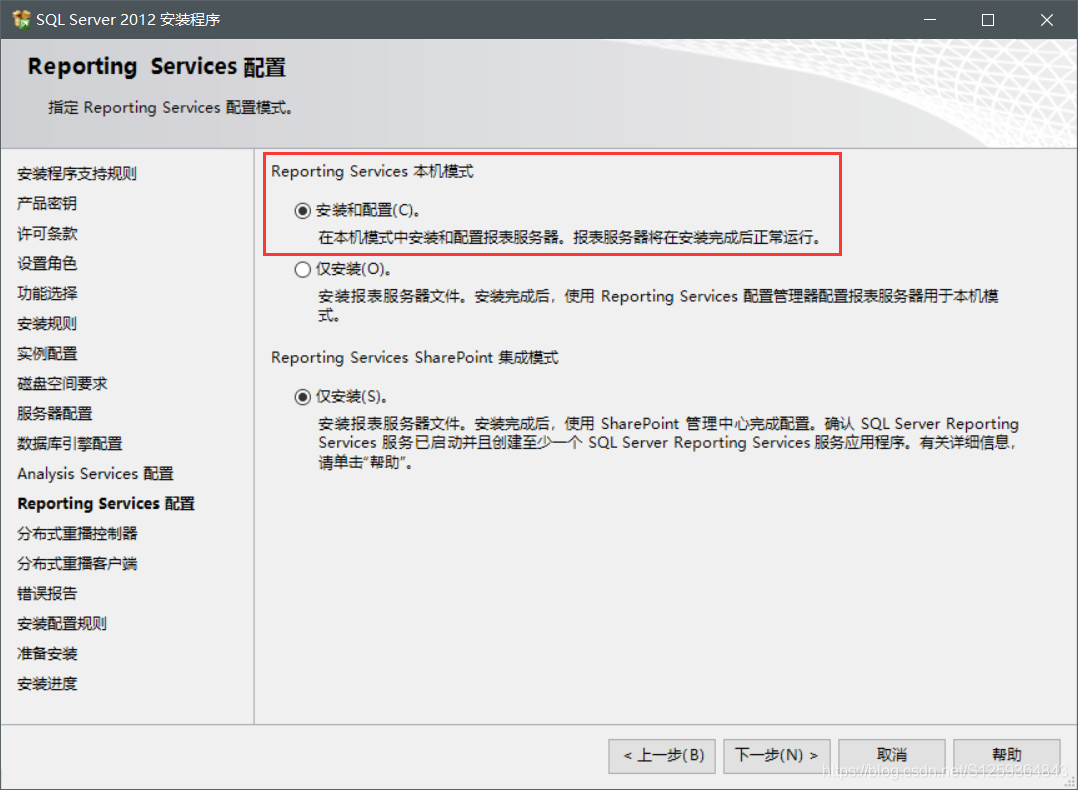
Task: Cancel setup with the 取消 button
Action: [892, 756]
